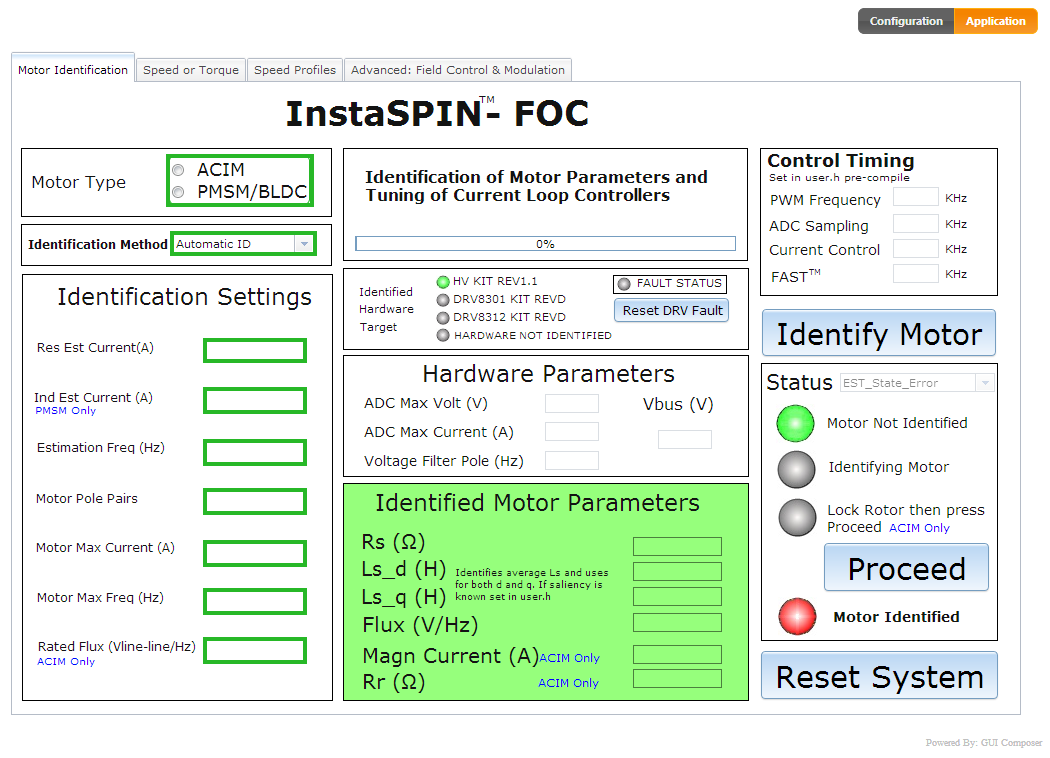This screenshot has width=1050, height=758.
Task: Select the PMSM/BLDC motor type option
Action: [x=178, y=192]
